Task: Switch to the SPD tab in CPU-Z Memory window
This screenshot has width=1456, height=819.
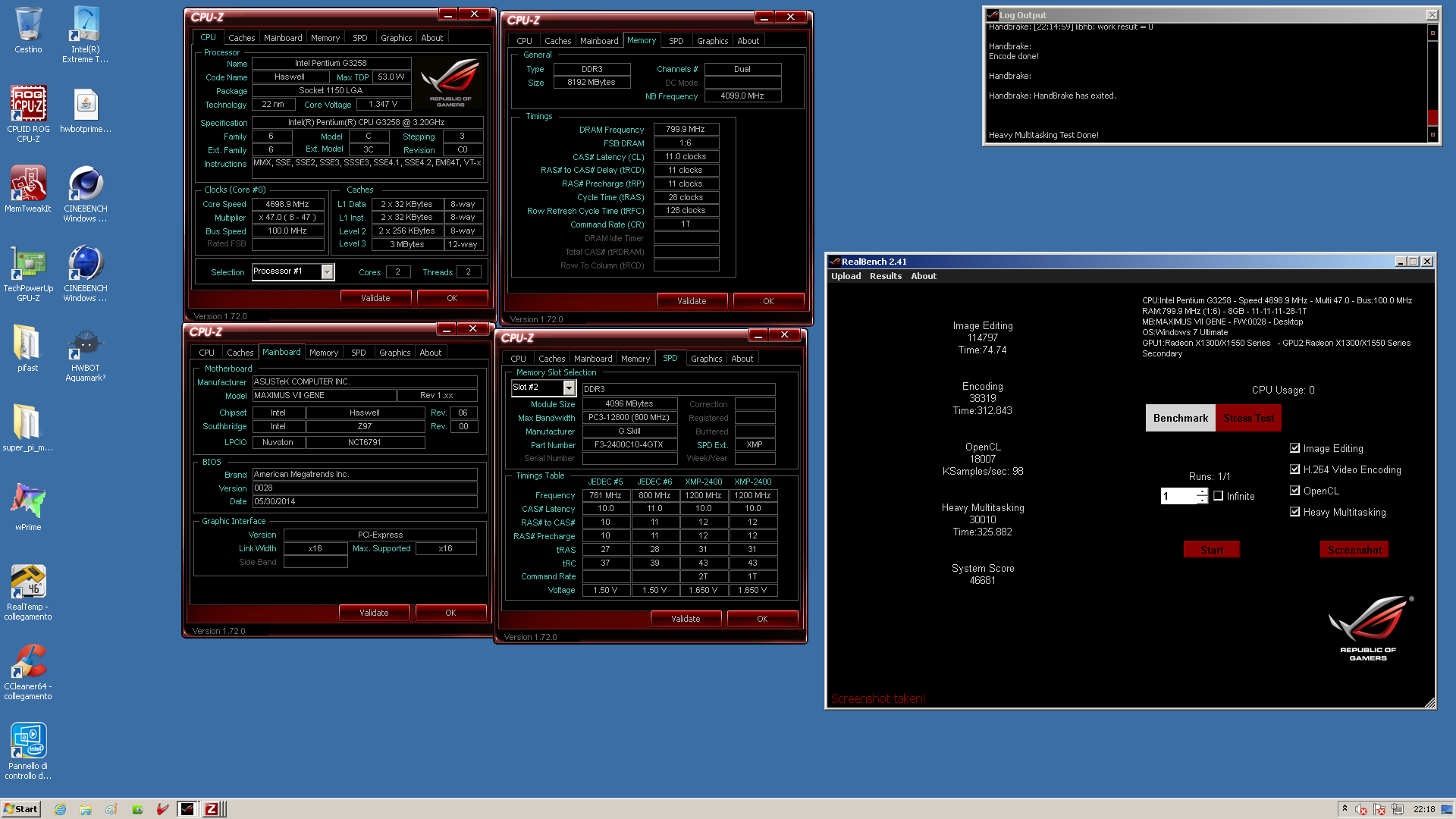Action: point(676,41)
